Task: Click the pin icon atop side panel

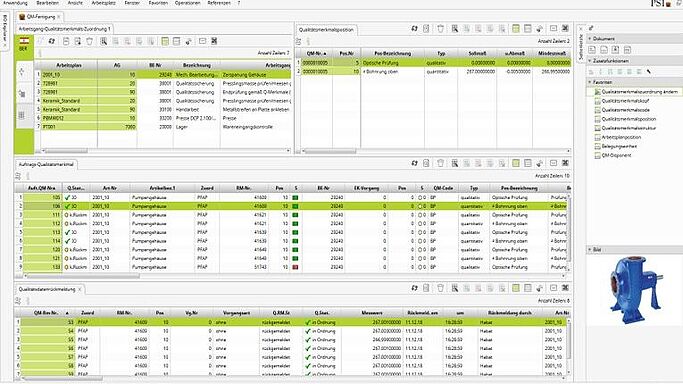Action: point(591,28)
